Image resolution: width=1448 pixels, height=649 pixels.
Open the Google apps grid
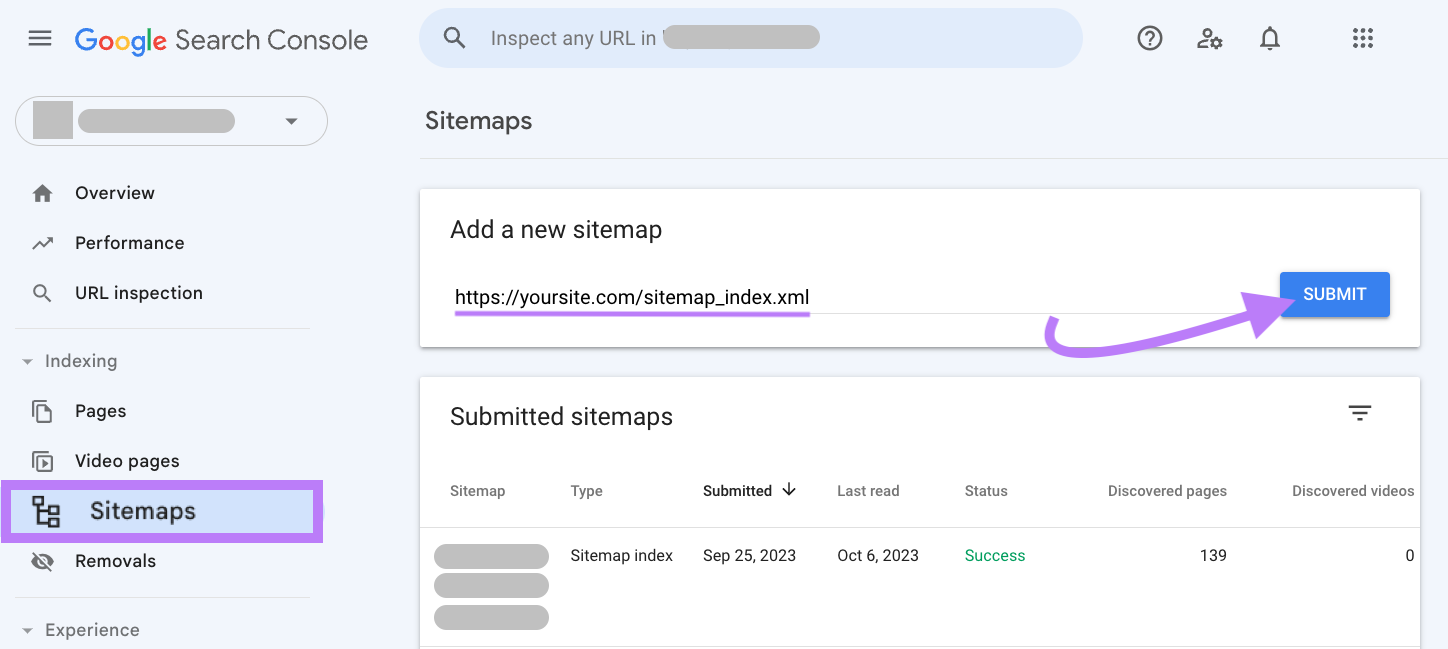1362,38
